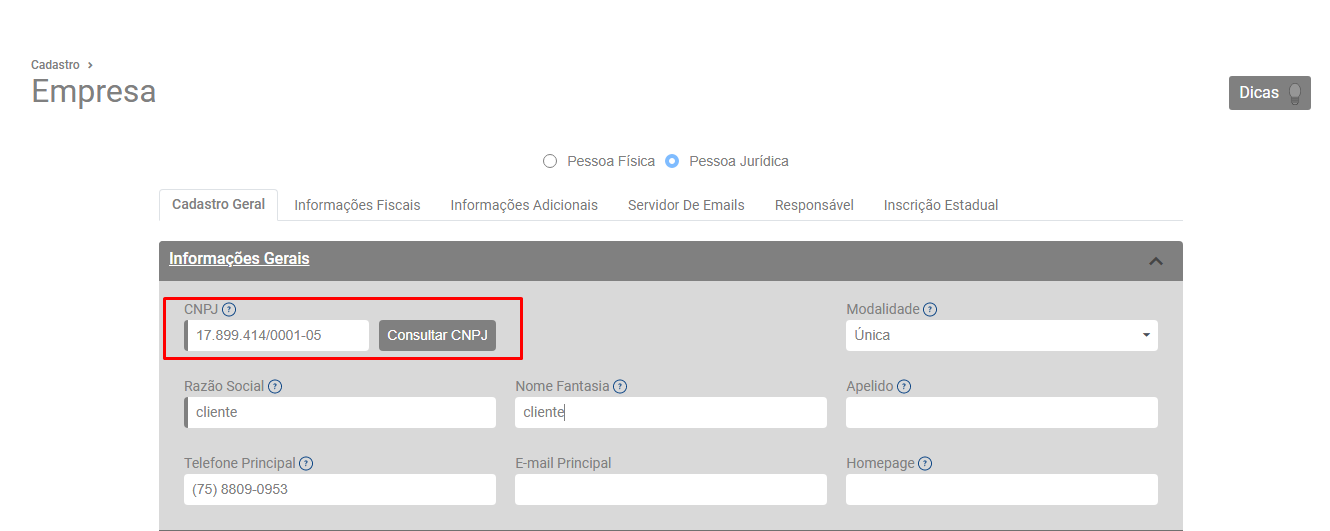1330x531 pixels.
Task: Click the Apelido help icon
Action: coord(904,387)
